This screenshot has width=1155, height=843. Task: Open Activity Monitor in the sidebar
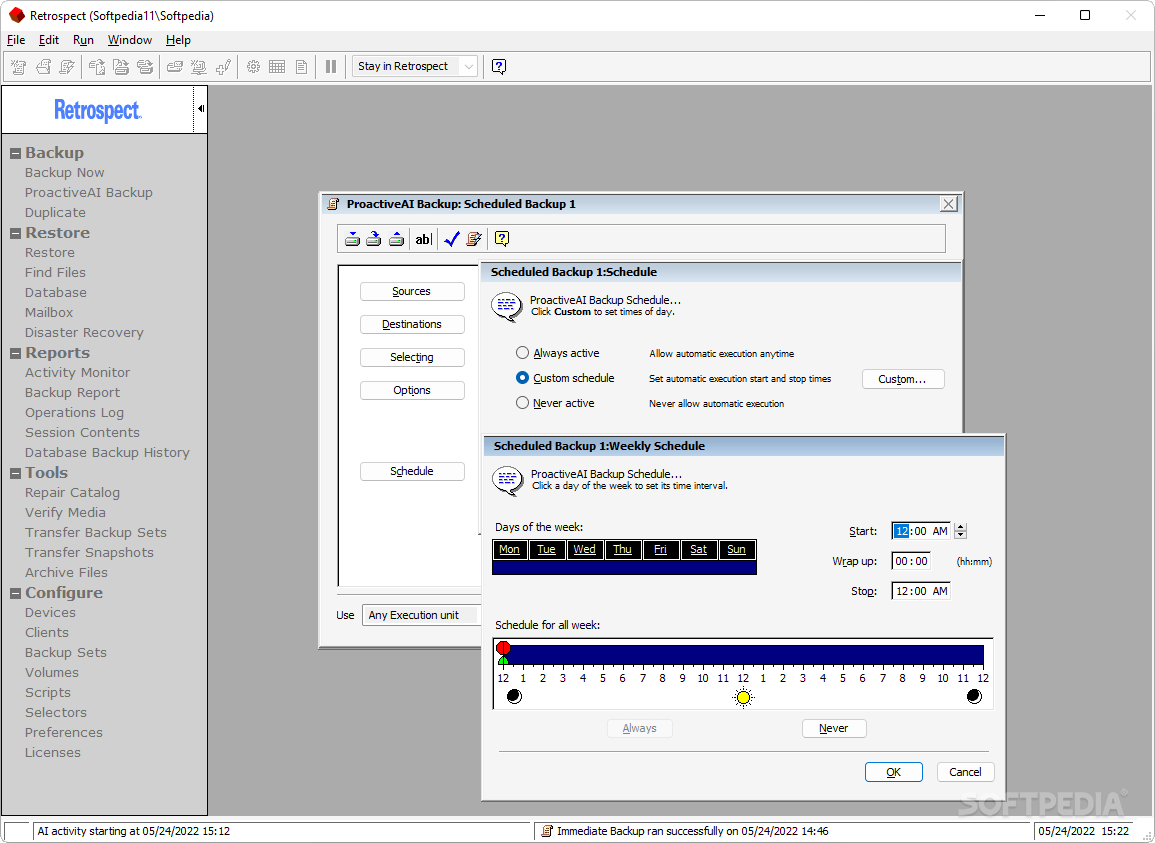[77, 373]
